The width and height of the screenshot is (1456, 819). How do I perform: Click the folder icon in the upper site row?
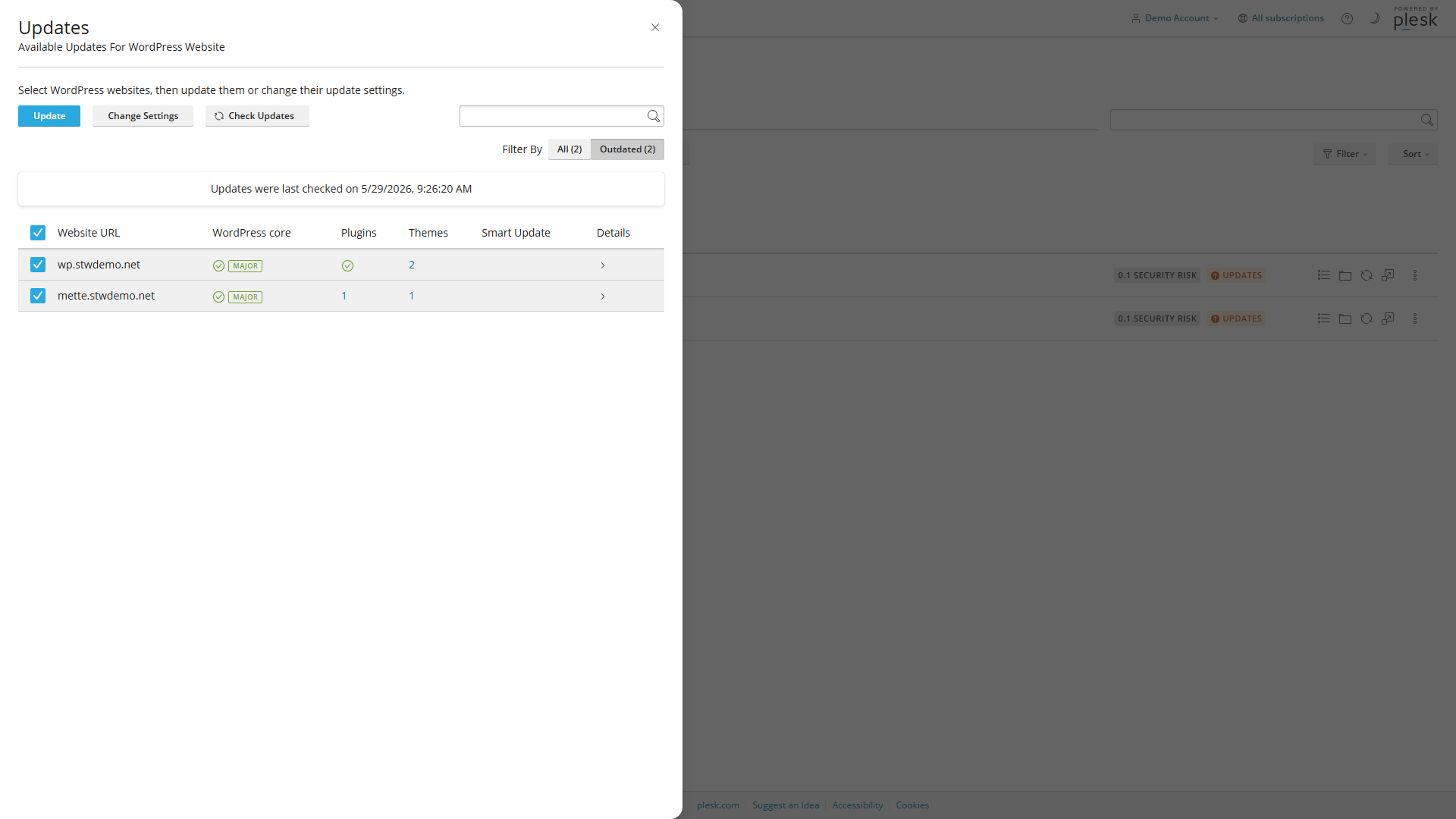coord(1345,275)
